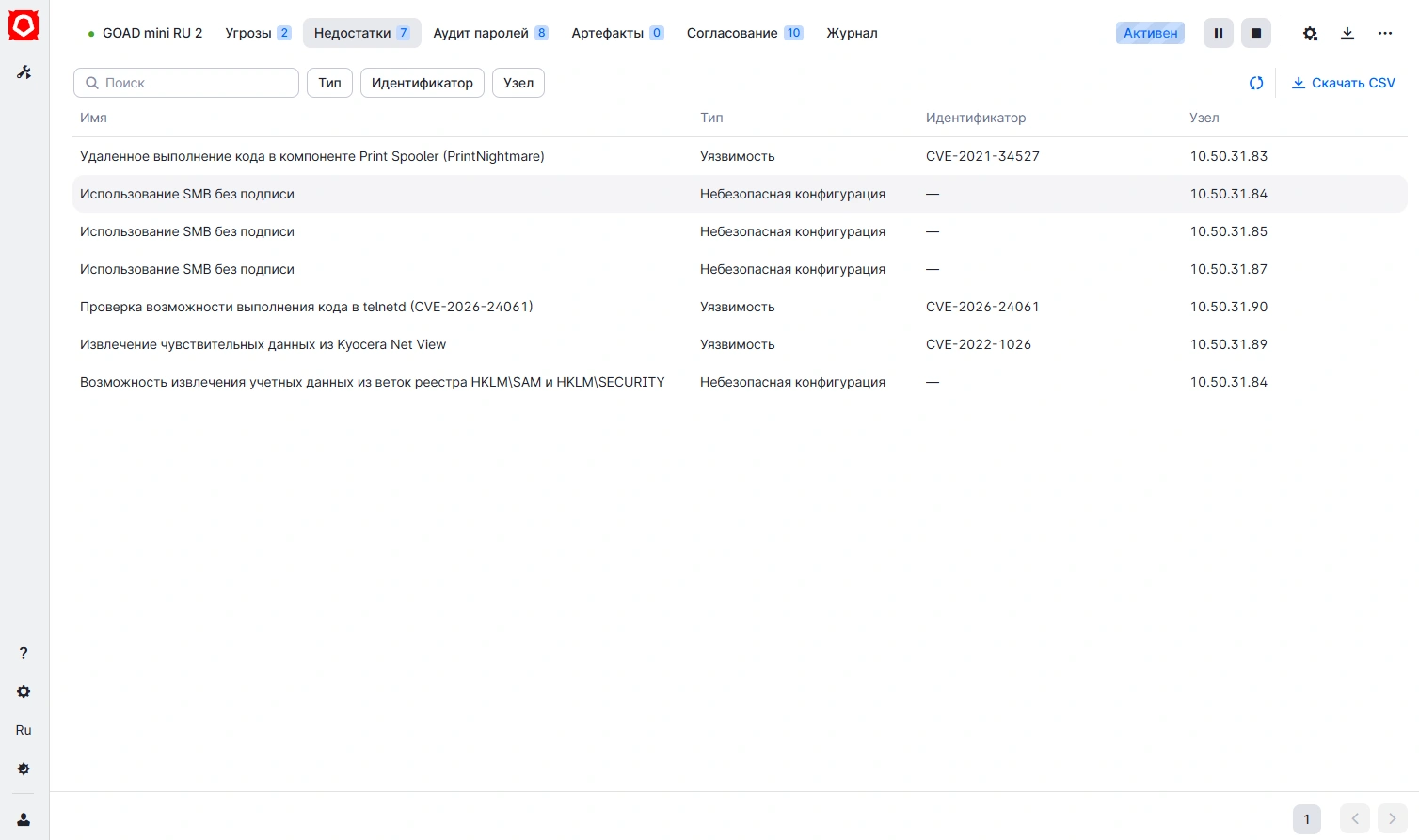Switch to the Угрозы tab
Screen dimensions: 1419x840
tap(258, 33)
